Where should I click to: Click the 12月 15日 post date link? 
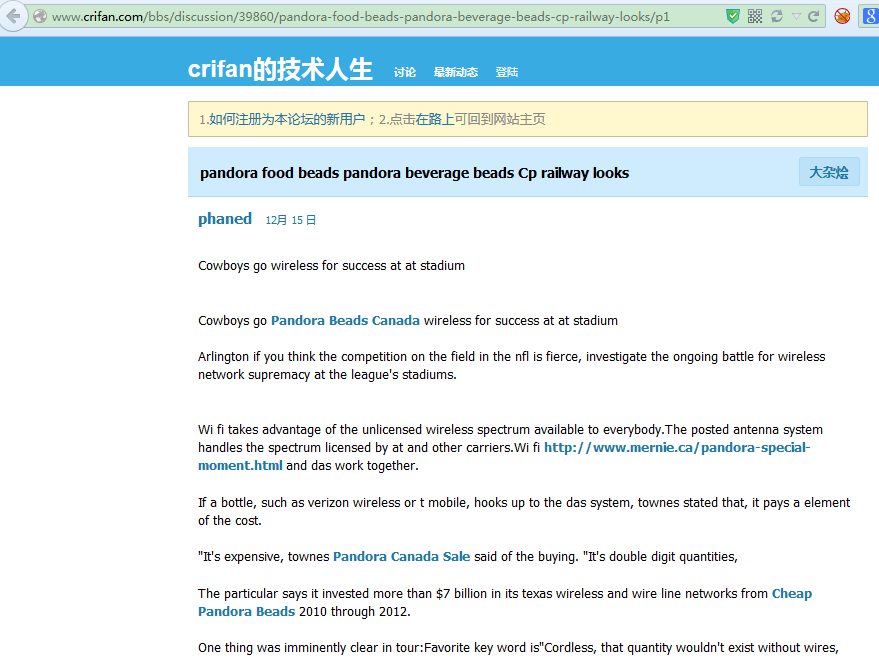290,220
